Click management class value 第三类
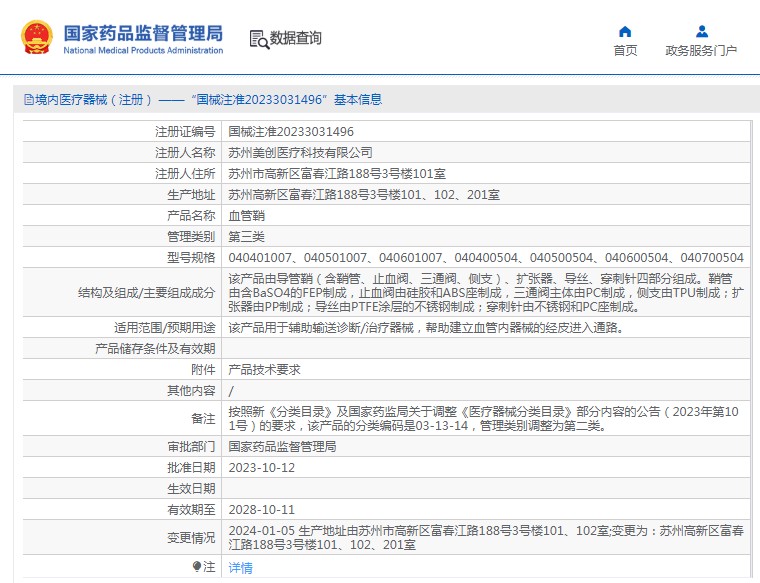This screenshot has height=583, width=760. [247, 237]
